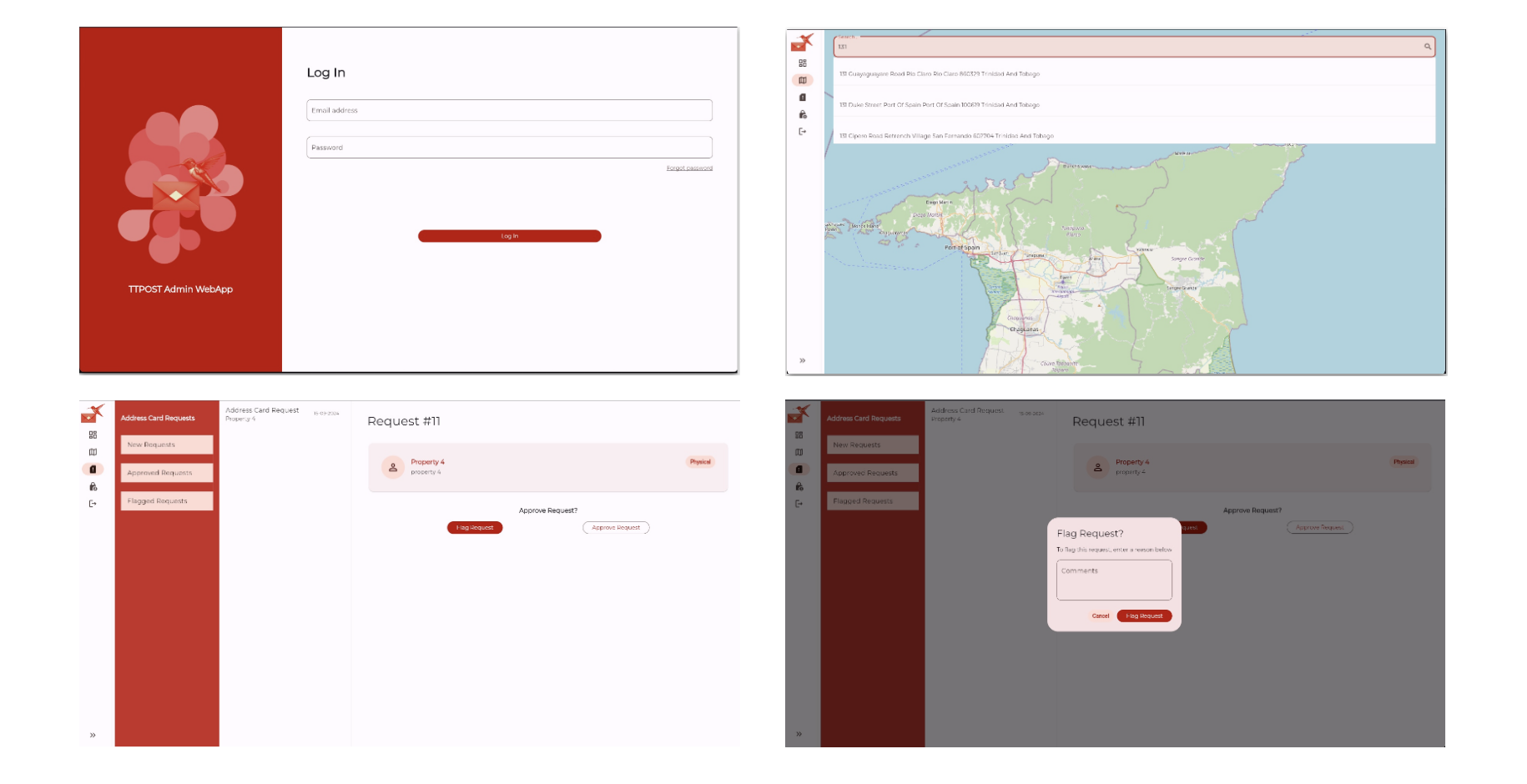Click the Physical badge on the undimmed Property 4 card

coord(700,462)
